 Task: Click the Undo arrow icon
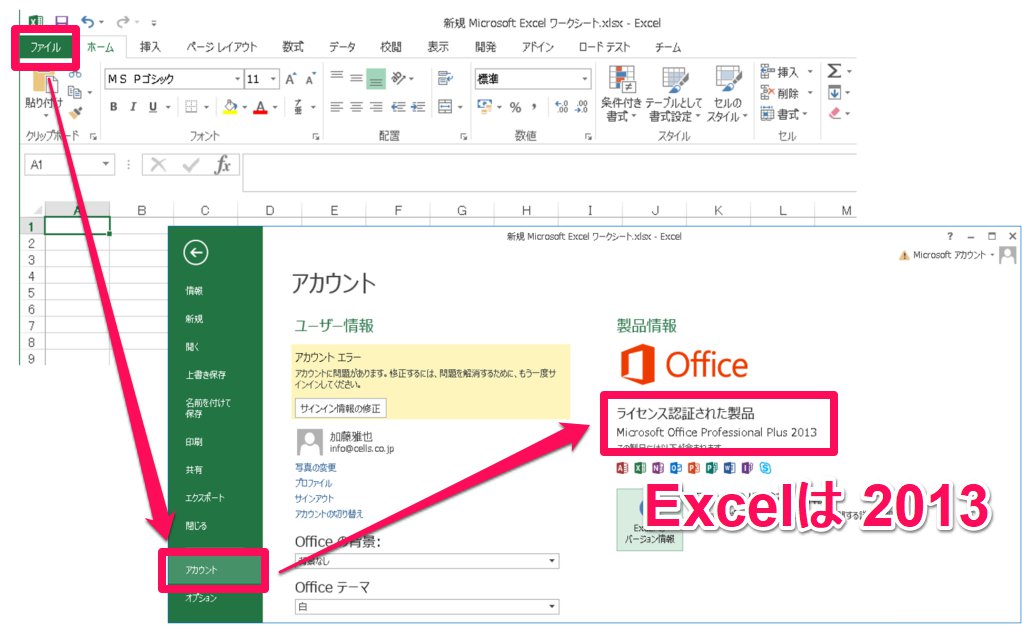click(x=88, y=22)
